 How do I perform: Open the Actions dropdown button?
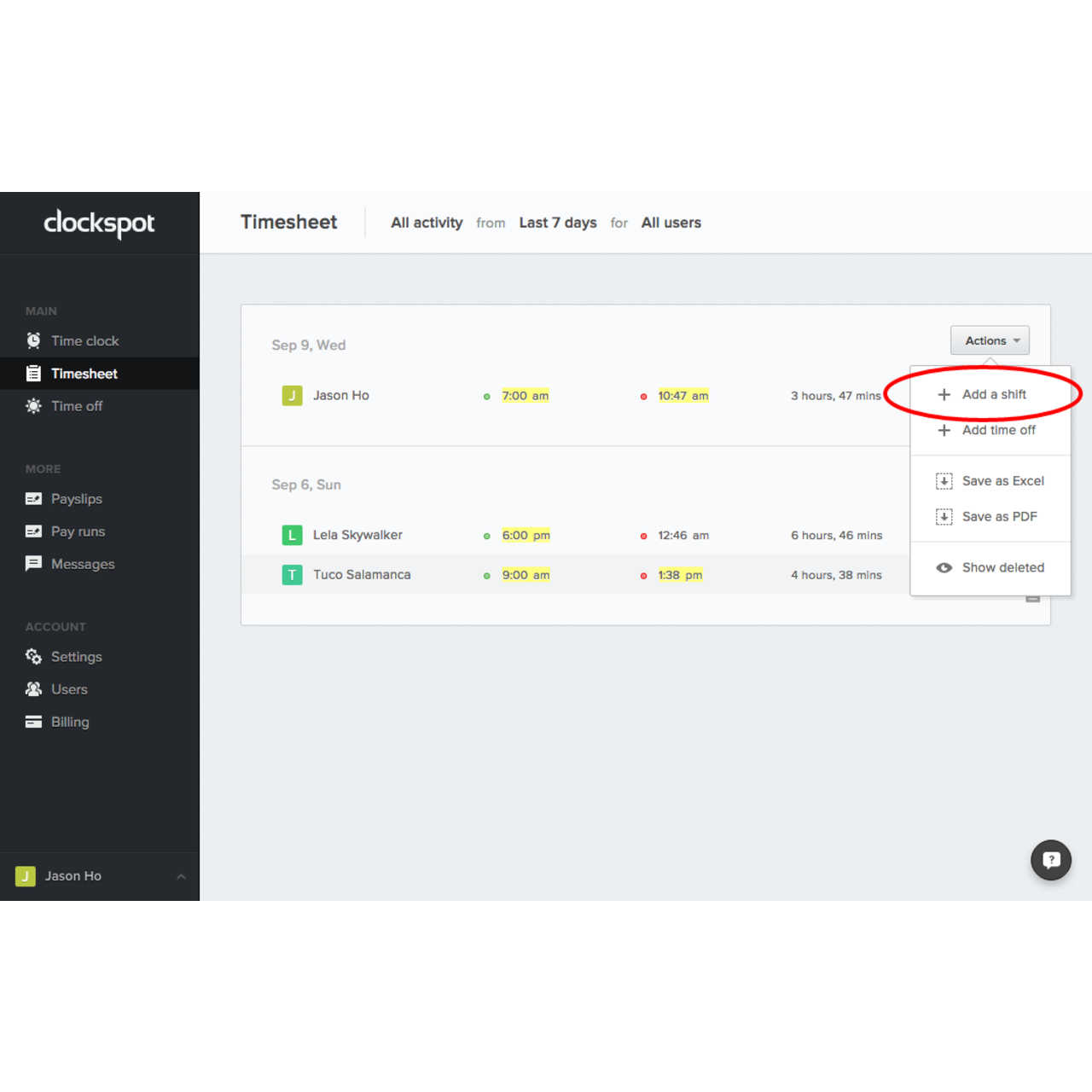pos(990,340)
